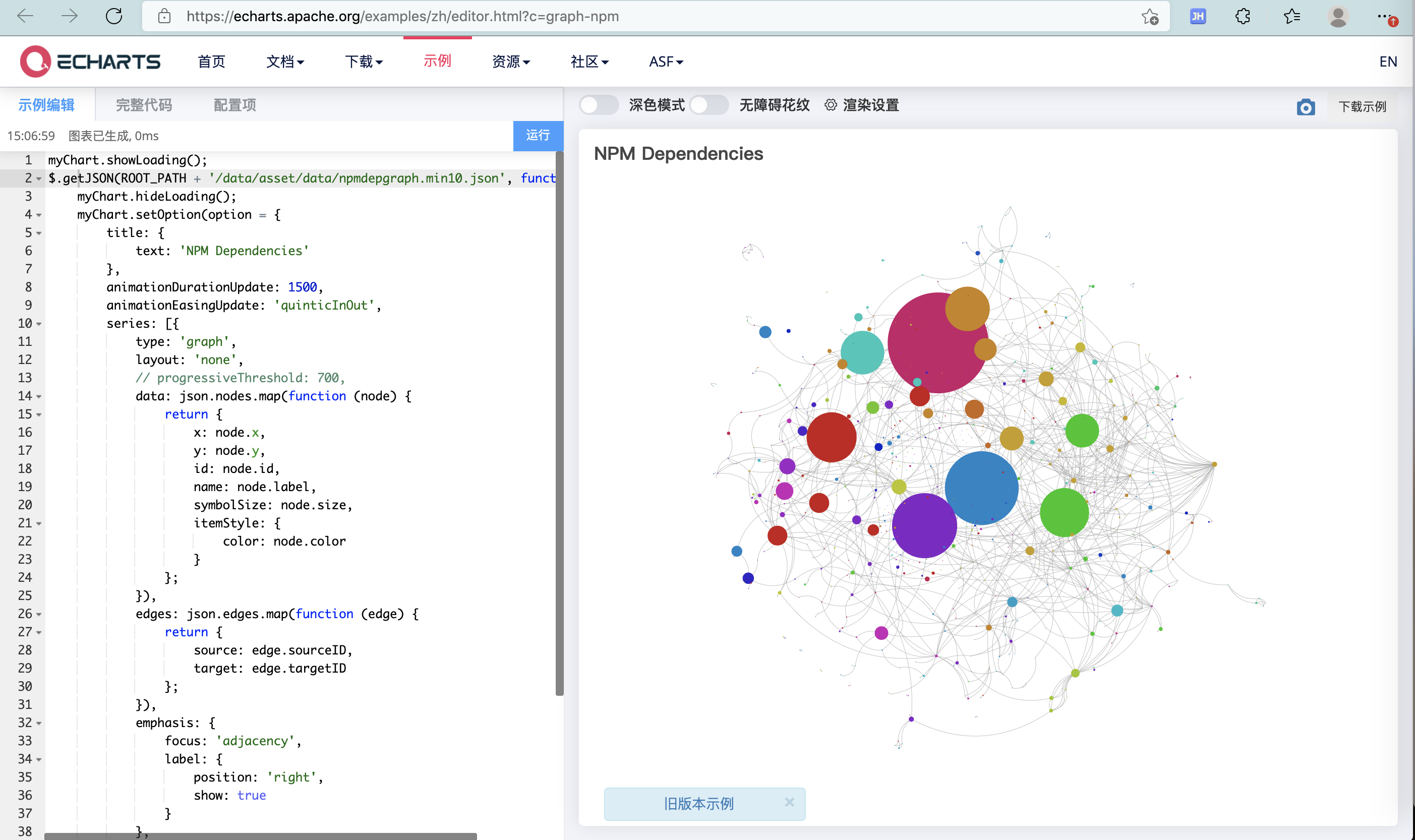Screen dimensions: 1415x840
Task: Open the extensions puzzle icon
Action: [x=1243, y=17]
